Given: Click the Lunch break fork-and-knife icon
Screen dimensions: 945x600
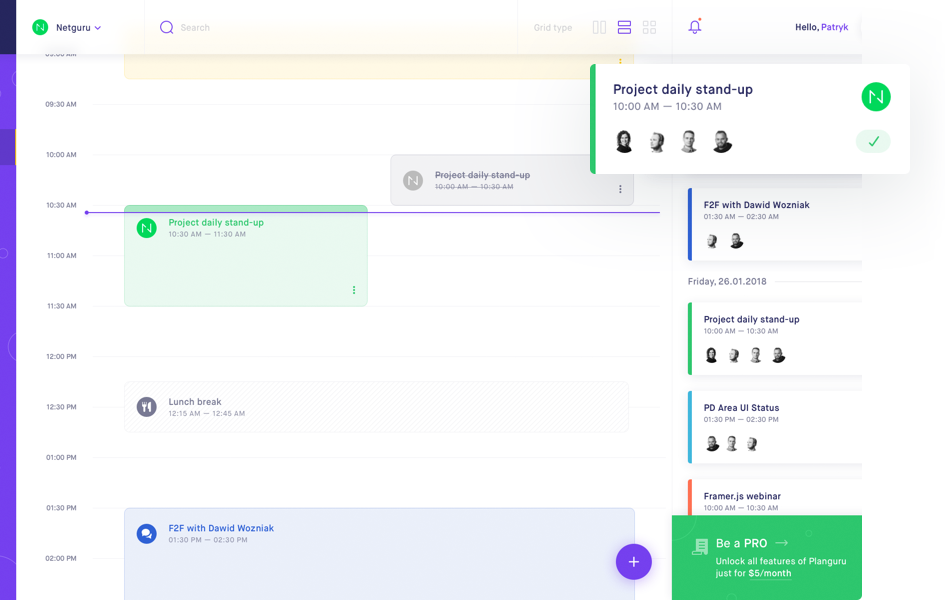Looking at the screenshot, I should [147, 406].
